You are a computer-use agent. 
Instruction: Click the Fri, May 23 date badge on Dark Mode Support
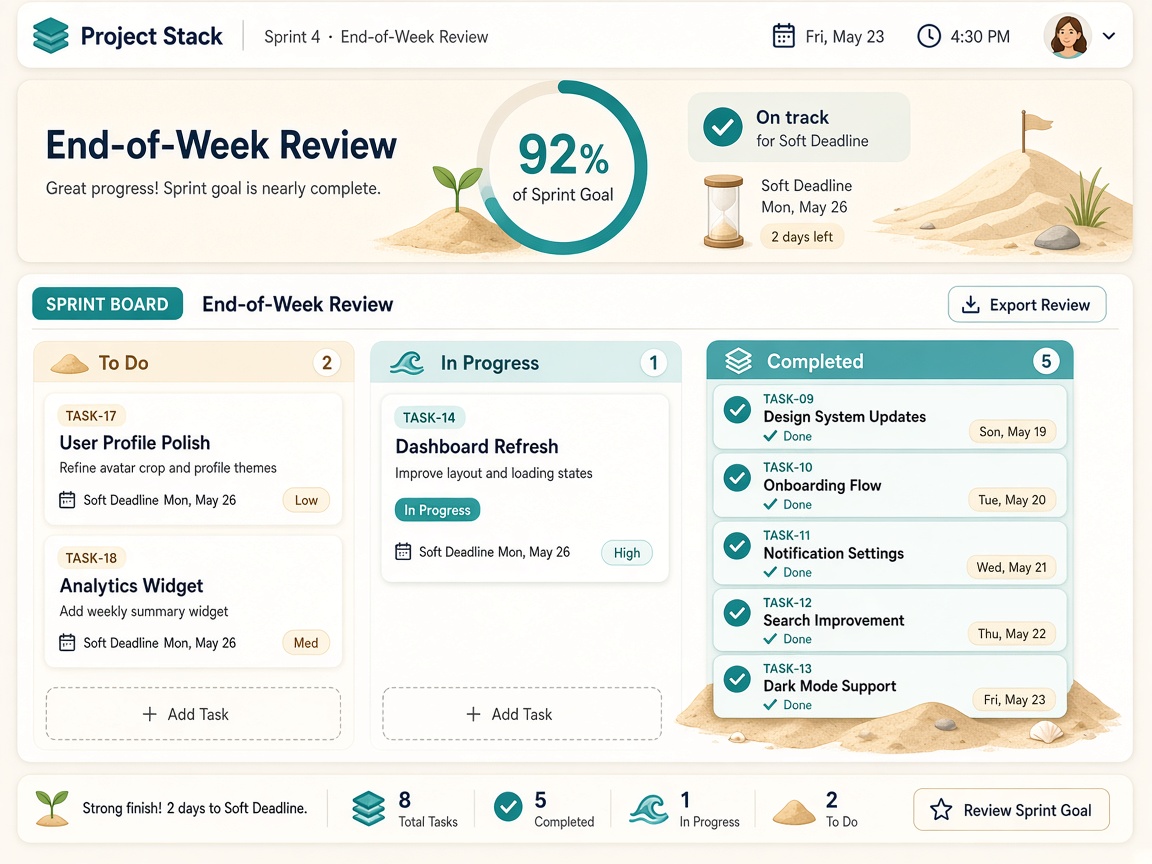[1015, 700]
